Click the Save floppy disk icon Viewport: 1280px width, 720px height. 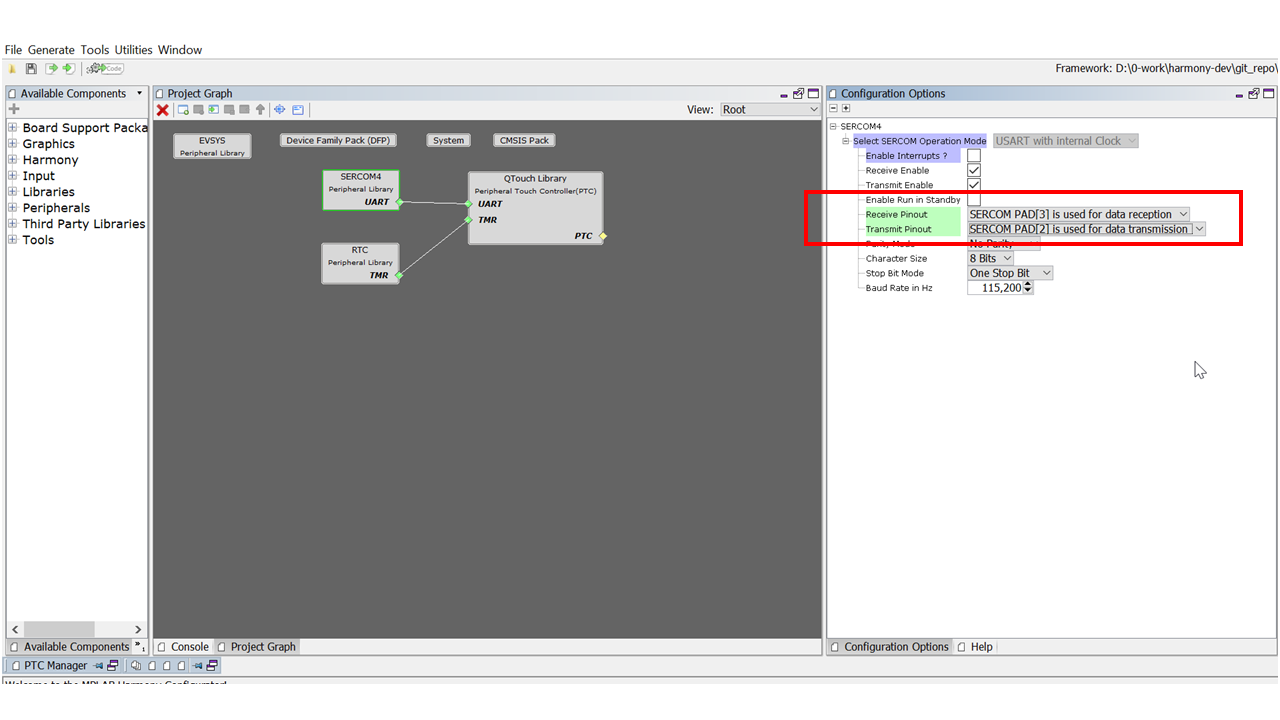pos(31,69)
